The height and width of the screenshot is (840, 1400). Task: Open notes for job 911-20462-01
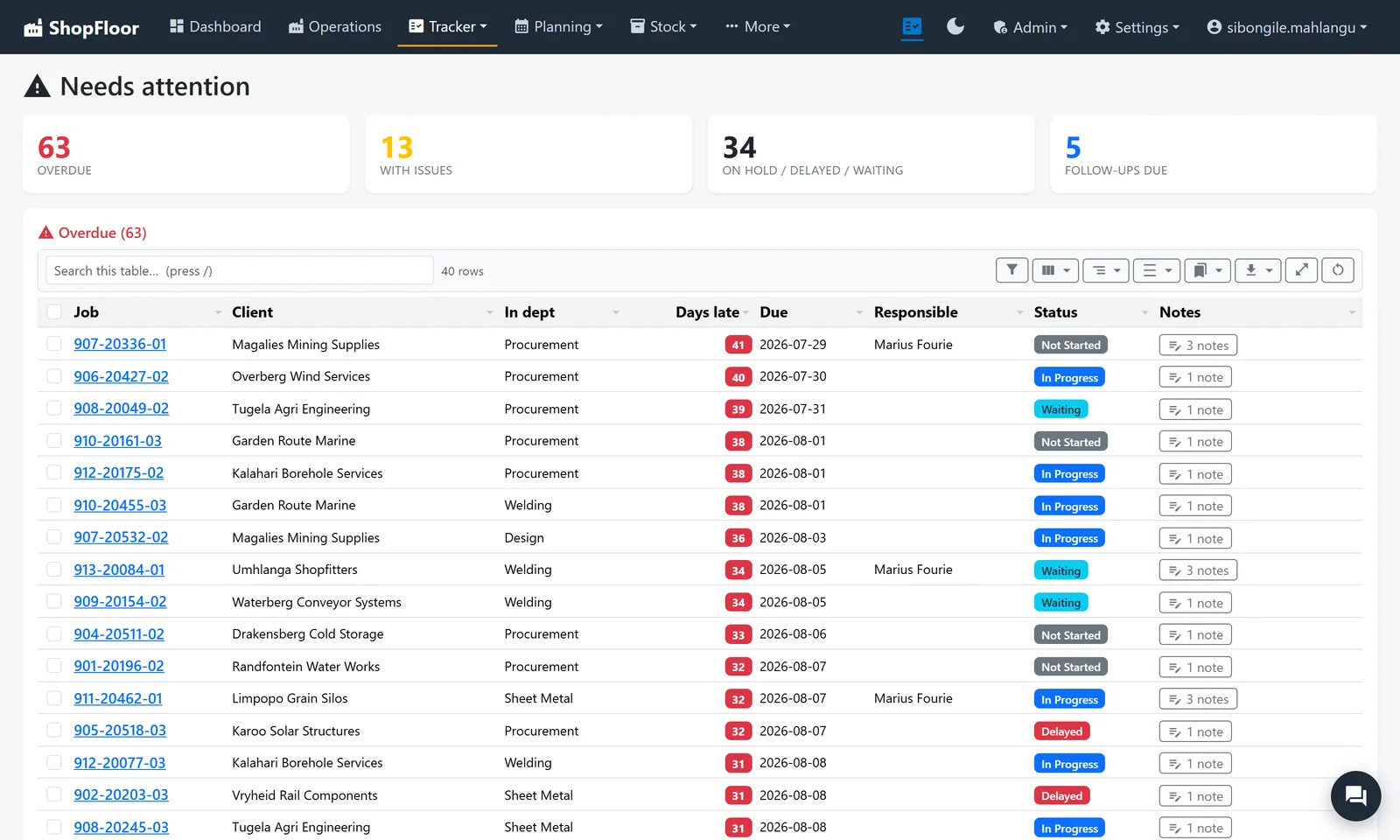coord(1198,699)
